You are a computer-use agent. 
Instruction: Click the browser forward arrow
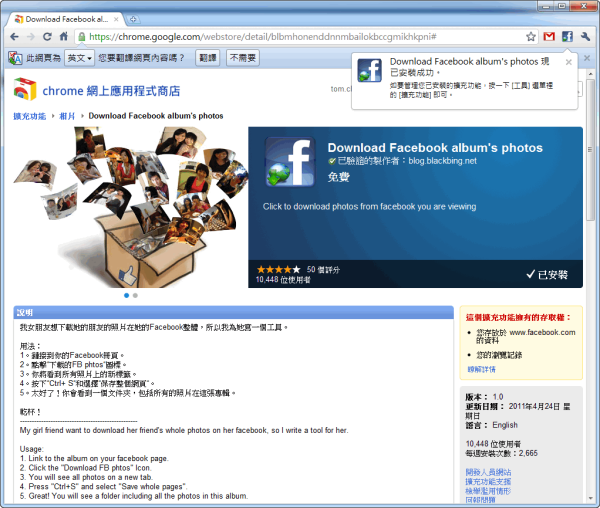31,37
